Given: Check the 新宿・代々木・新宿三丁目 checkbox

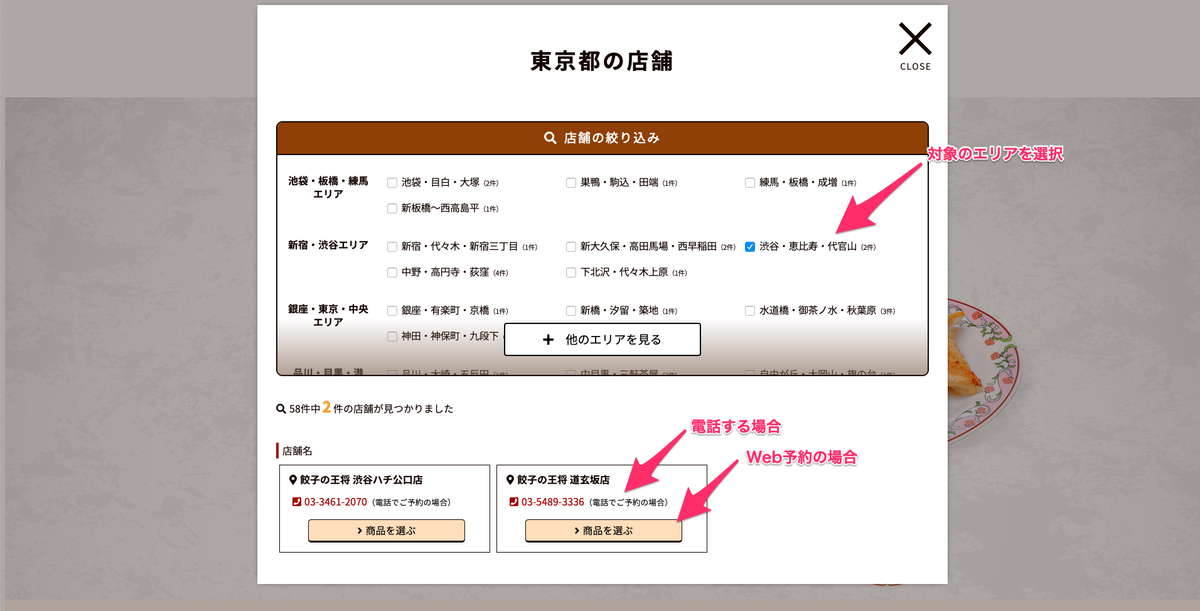Looking at the screenshot, I should coord(393,246).
